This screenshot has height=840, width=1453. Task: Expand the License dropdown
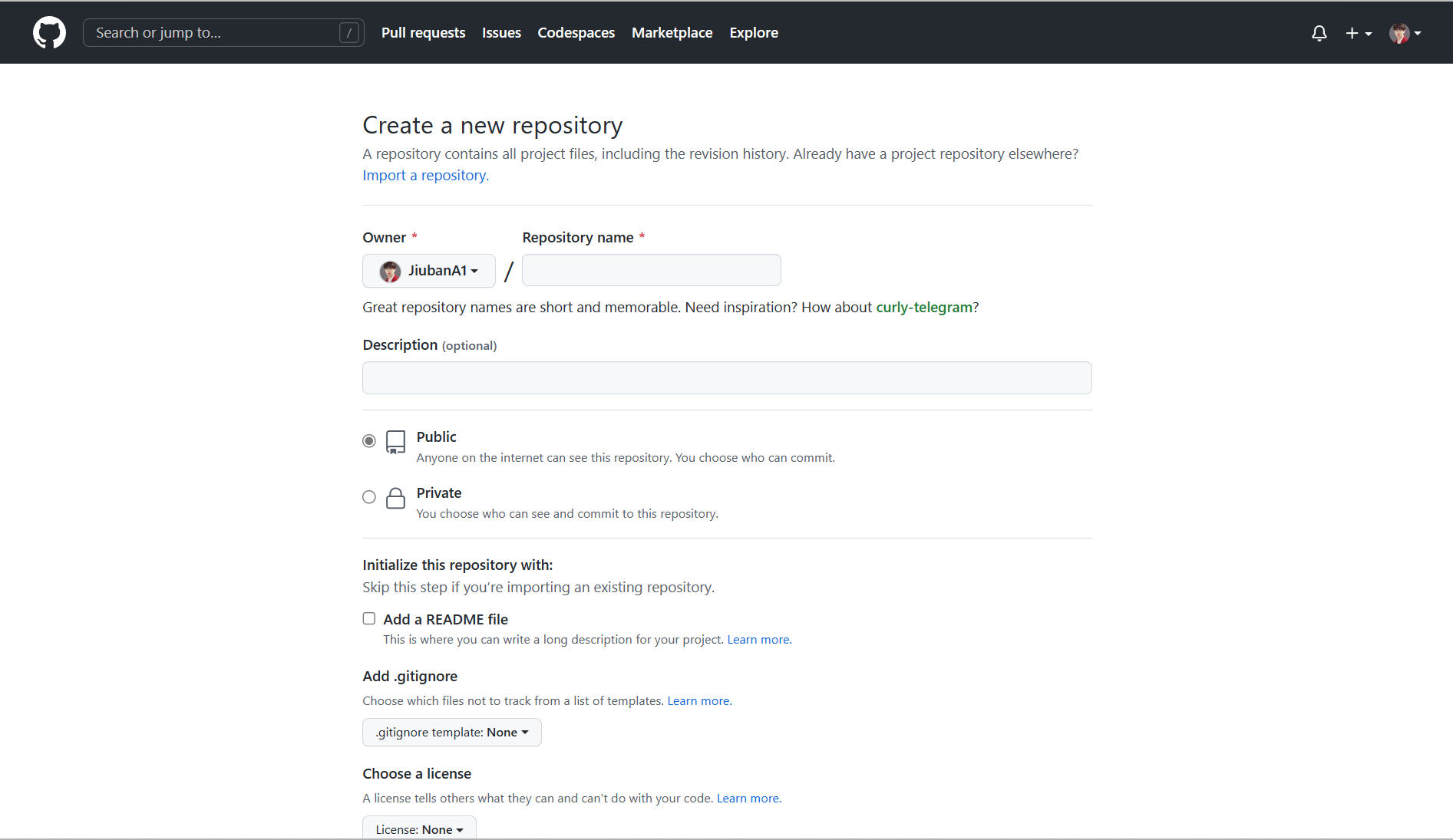tap(419, 828)
